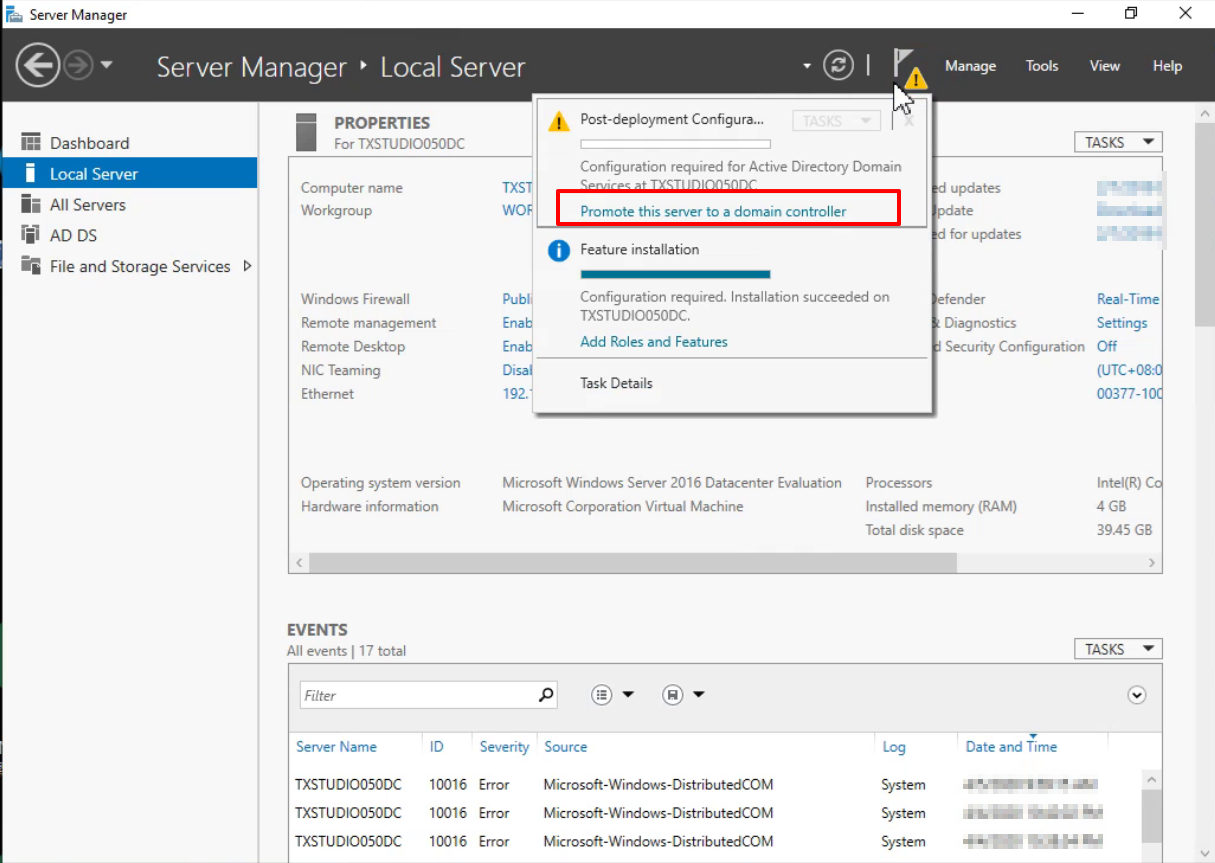Sort by Log column header
1215x863 pixels.
(x=893, y=747)
